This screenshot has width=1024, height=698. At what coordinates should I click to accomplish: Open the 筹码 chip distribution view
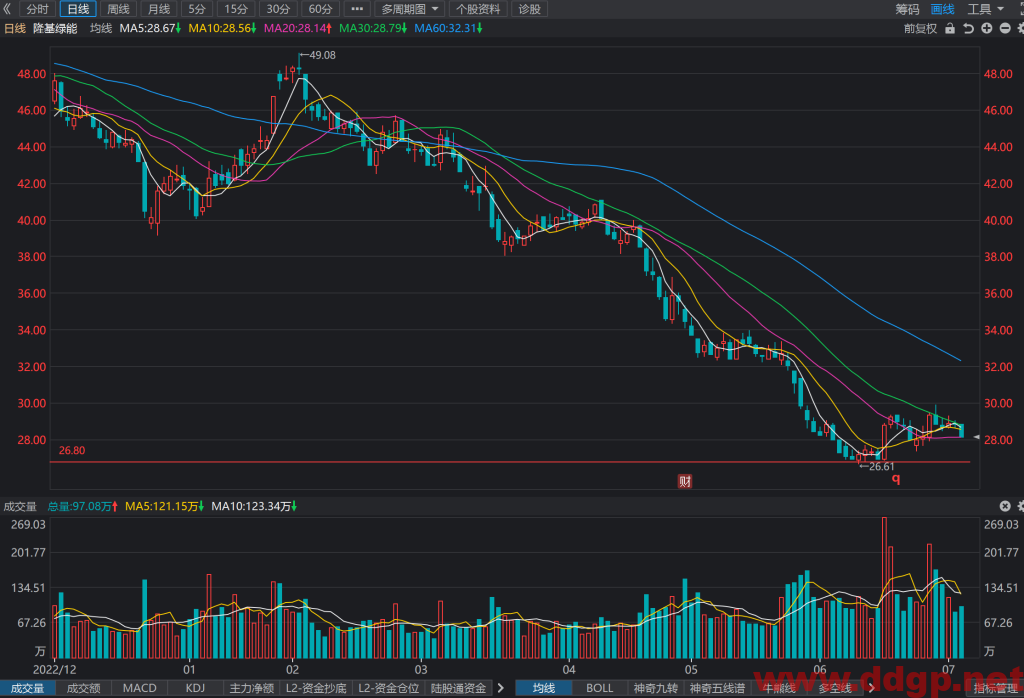coord(907,8)
